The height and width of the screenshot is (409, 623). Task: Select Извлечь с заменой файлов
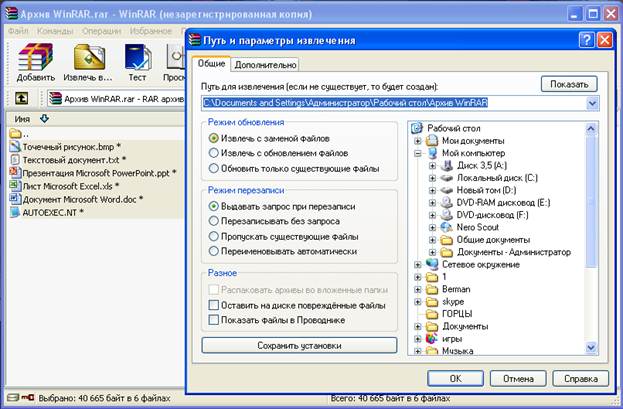pyautogui.click(x=213, y=138)
